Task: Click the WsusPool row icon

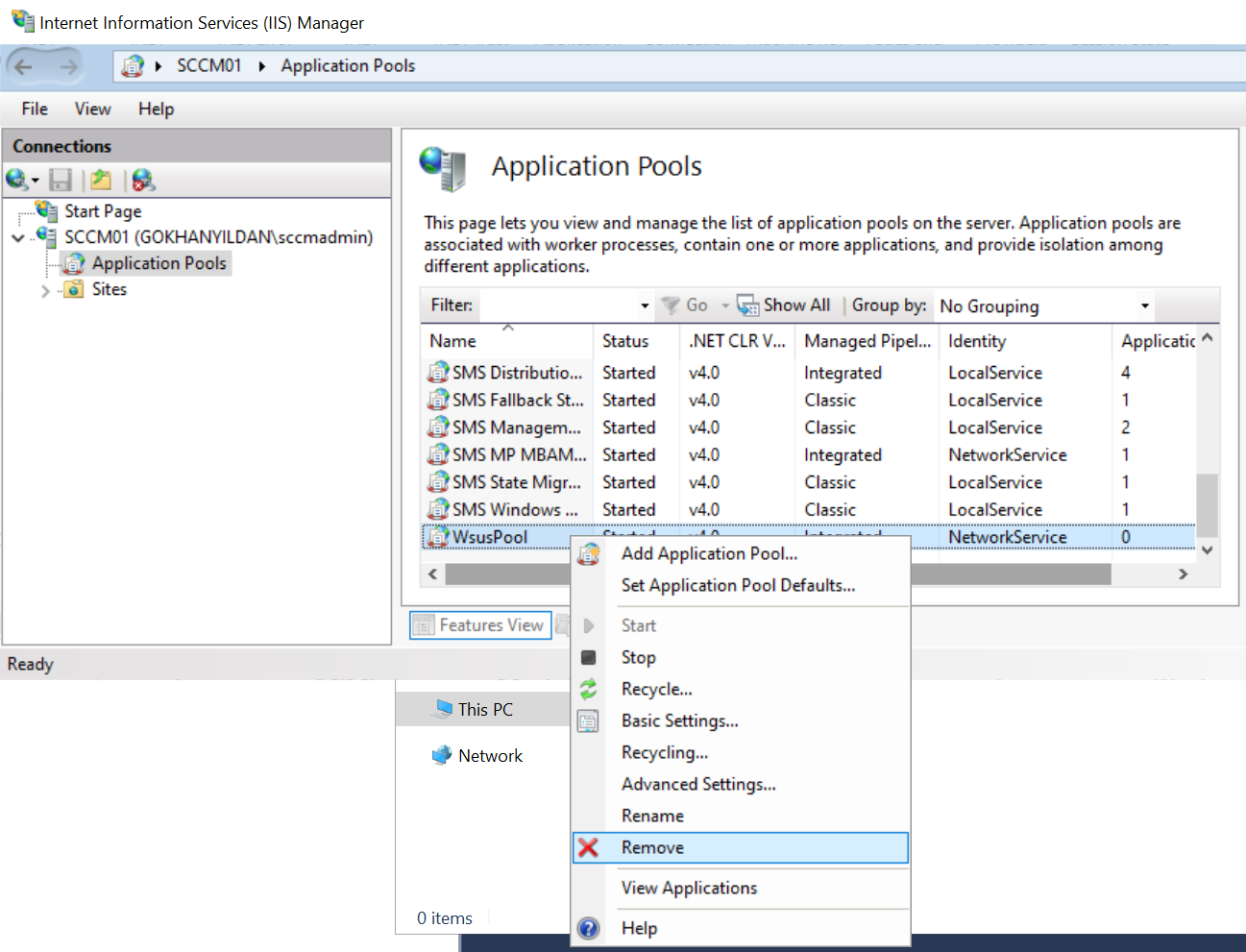Action: pyautogui.click(x=438, y=537)
